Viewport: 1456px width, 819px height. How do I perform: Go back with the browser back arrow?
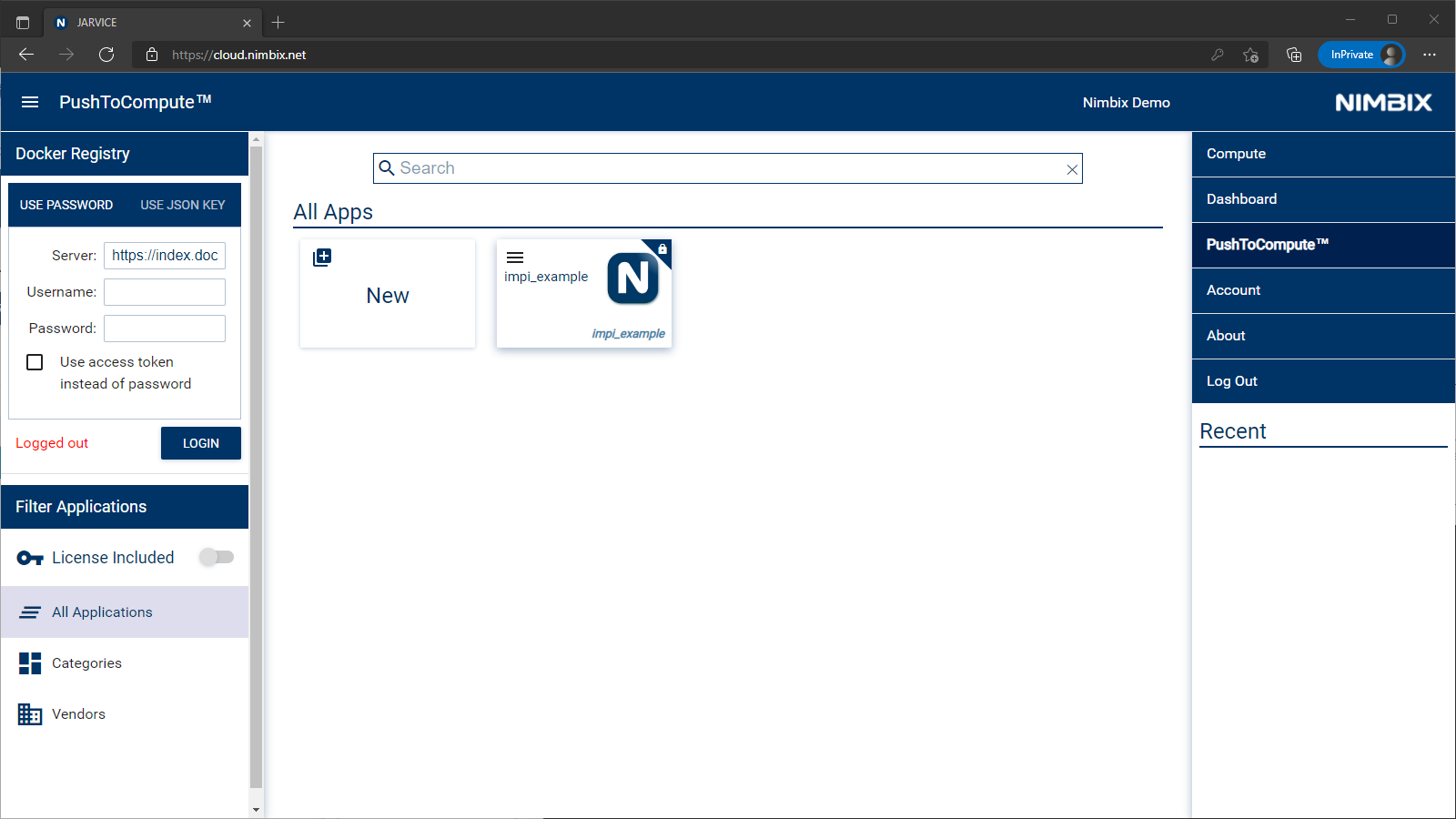coord(26,55)
